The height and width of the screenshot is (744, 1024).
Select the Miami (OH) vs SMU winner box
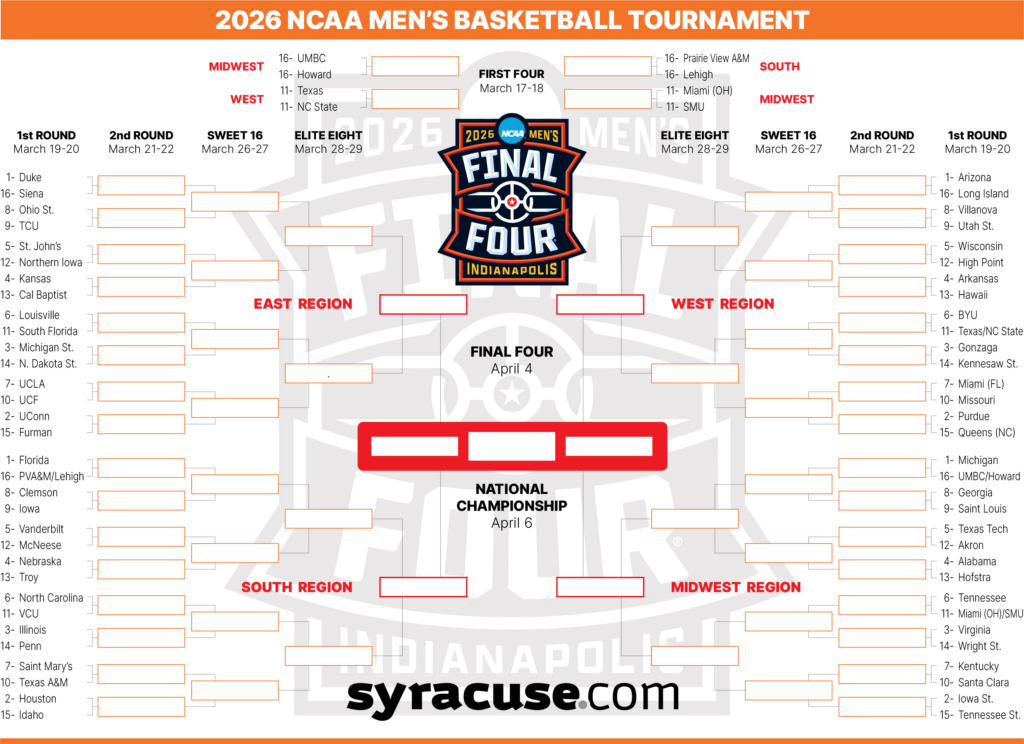608,99
